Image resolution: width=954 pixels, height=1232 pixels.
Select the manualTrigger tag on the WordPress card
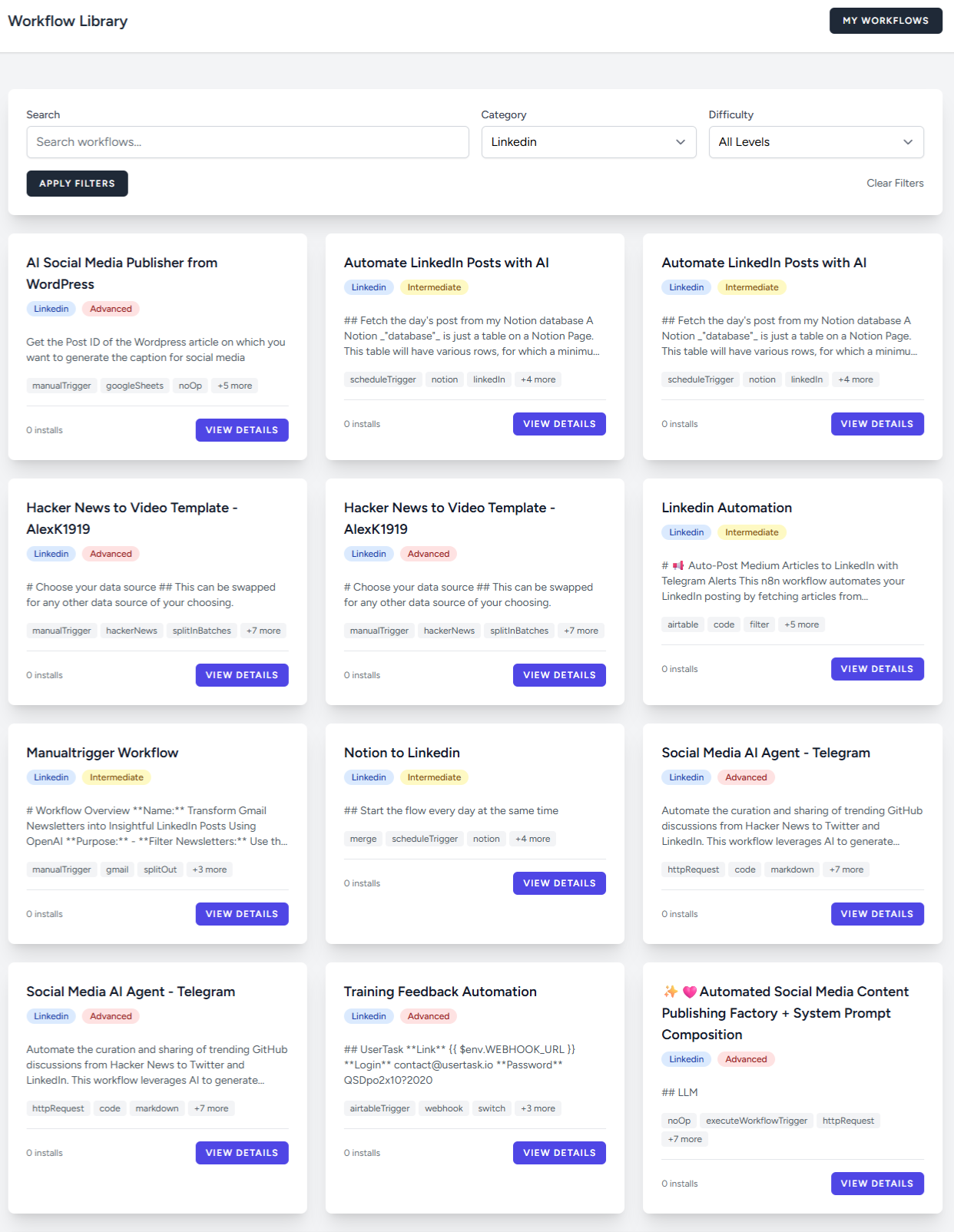pos(61,386)
